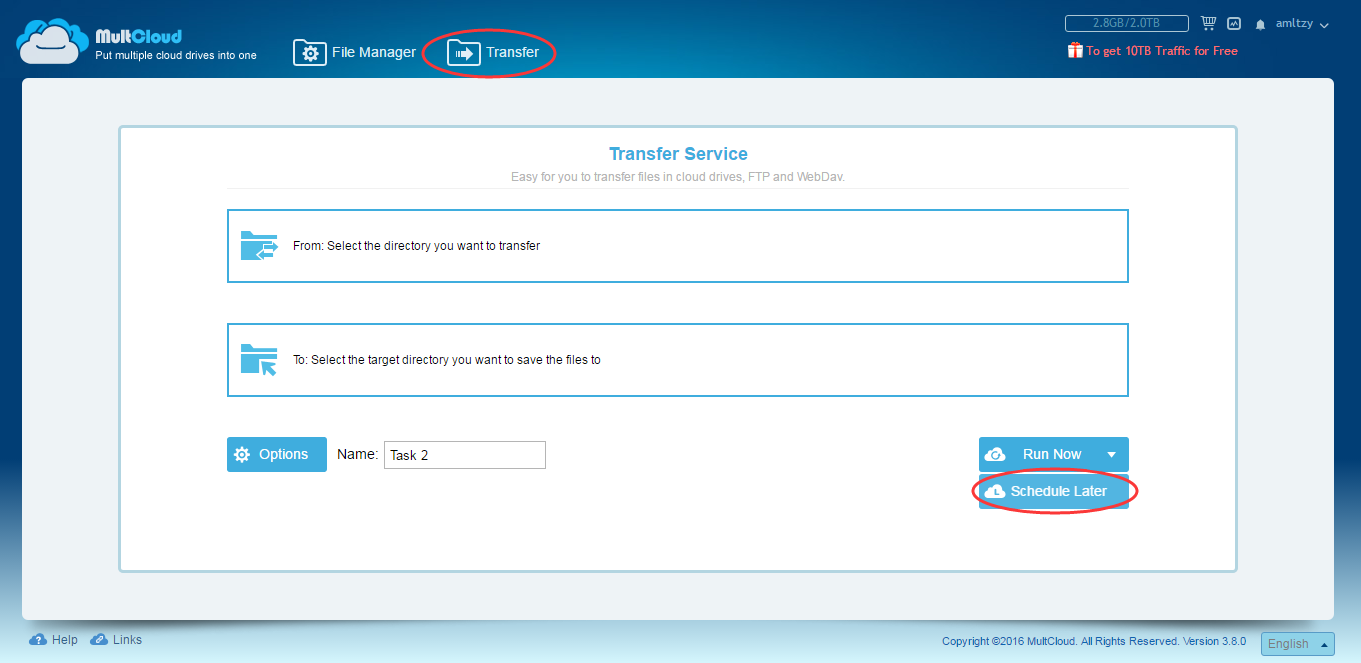The image size is (1361, 663).
Task: Open the English language dropdown
Action: (x=1298, y=644)
